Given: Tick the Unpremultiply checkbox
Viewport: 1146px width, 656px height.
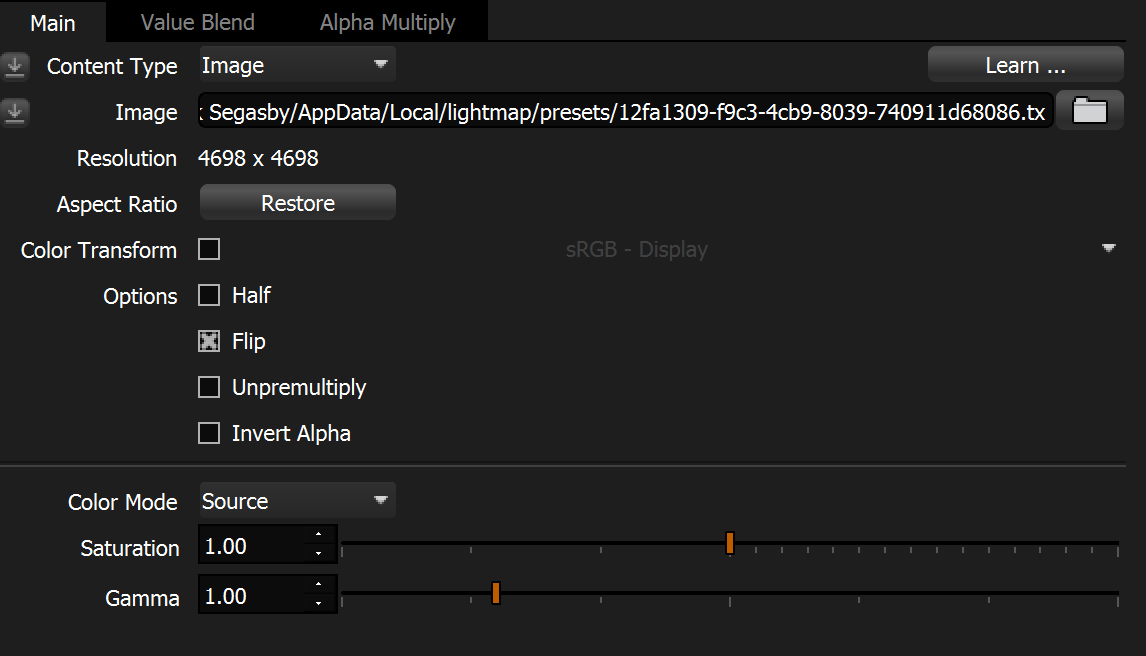Looking at the screenshot, I should tap(209, 387).
